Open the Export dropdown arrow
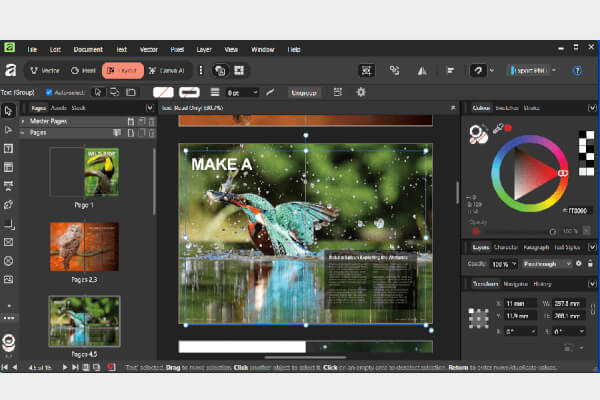 click(554, 70)
